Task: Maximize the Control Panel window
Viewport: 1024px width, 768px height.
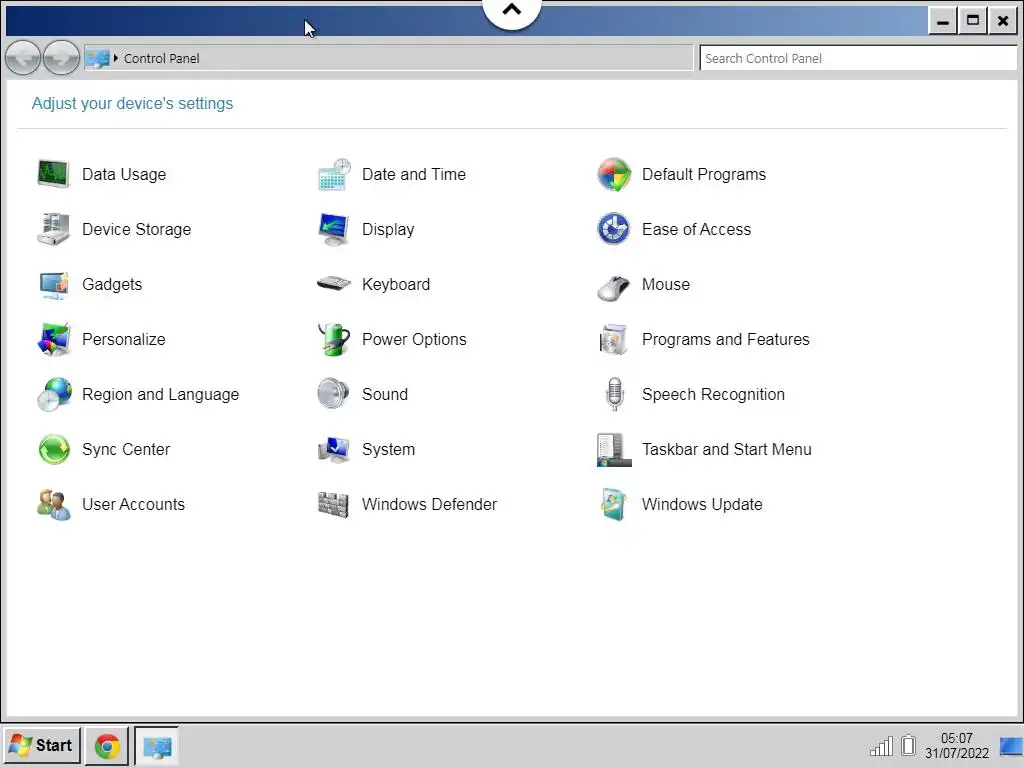Action: (973, 21)
